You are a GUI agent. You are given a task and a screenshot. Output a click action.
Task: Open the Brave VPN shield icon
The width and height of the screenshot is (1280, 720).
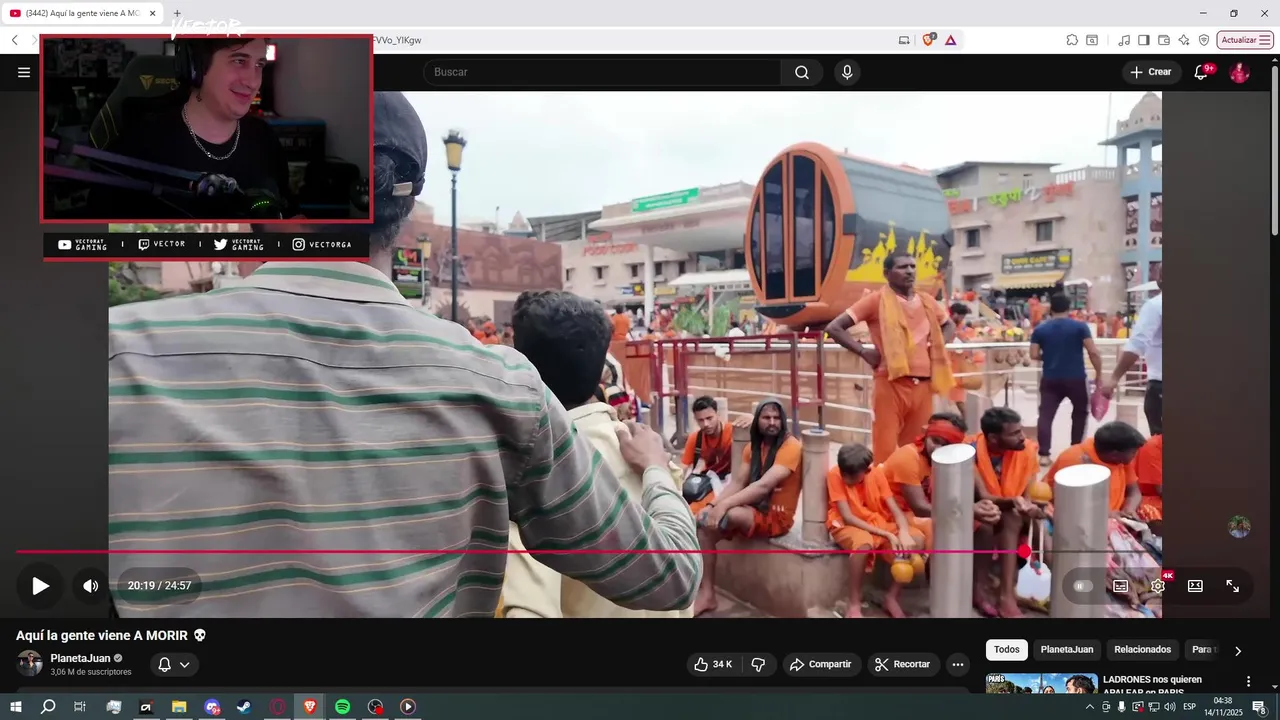pos(1204,40)
